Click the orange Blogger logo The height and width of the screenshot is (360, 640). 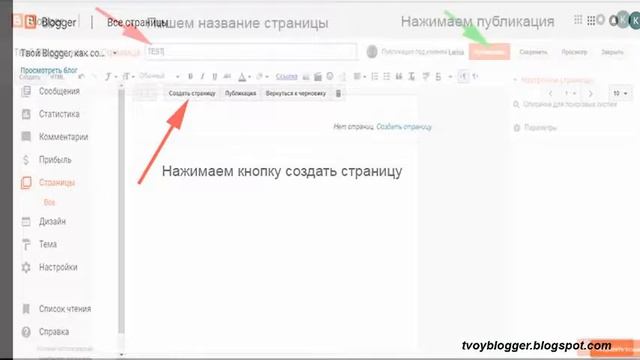pyautogui.click(x=30, y=22)
